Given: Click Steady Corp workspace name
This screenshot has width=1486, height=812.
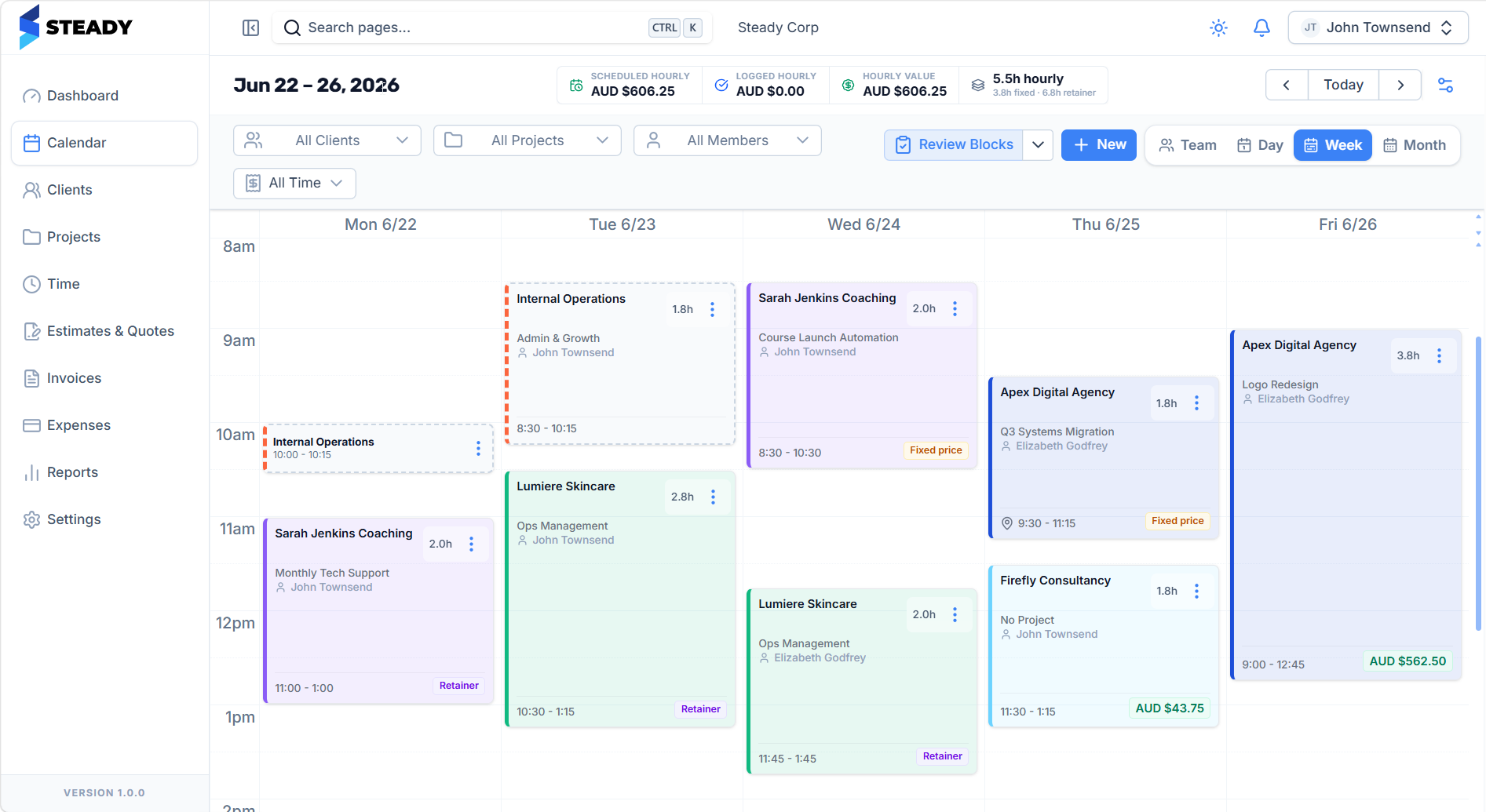Looking at the screenshot, I should [x=778, y=27].
